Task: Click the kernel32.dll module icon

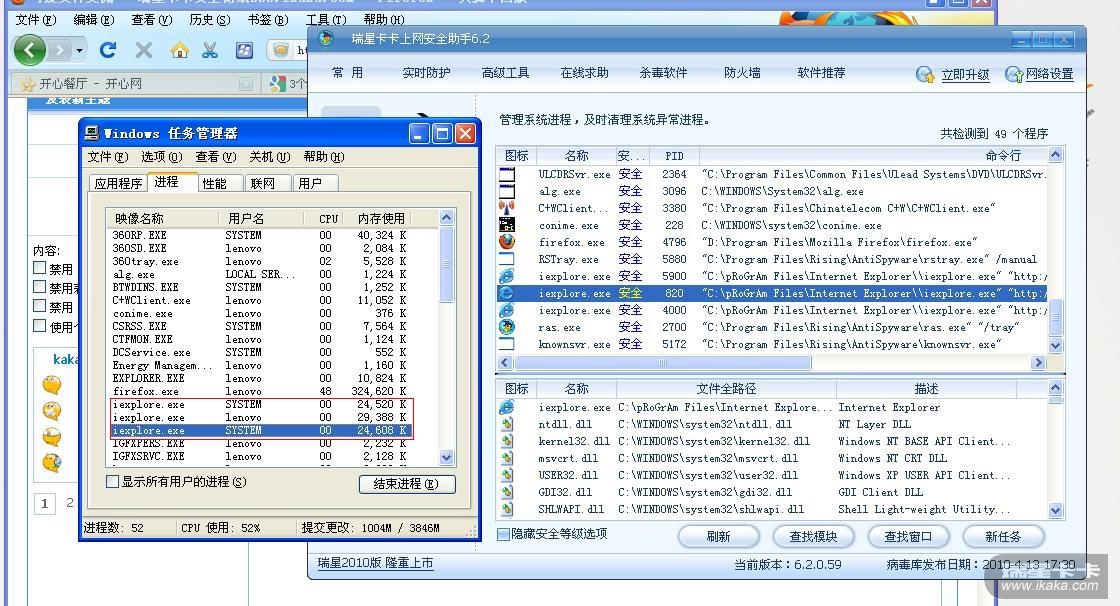Action: (506, 441)
